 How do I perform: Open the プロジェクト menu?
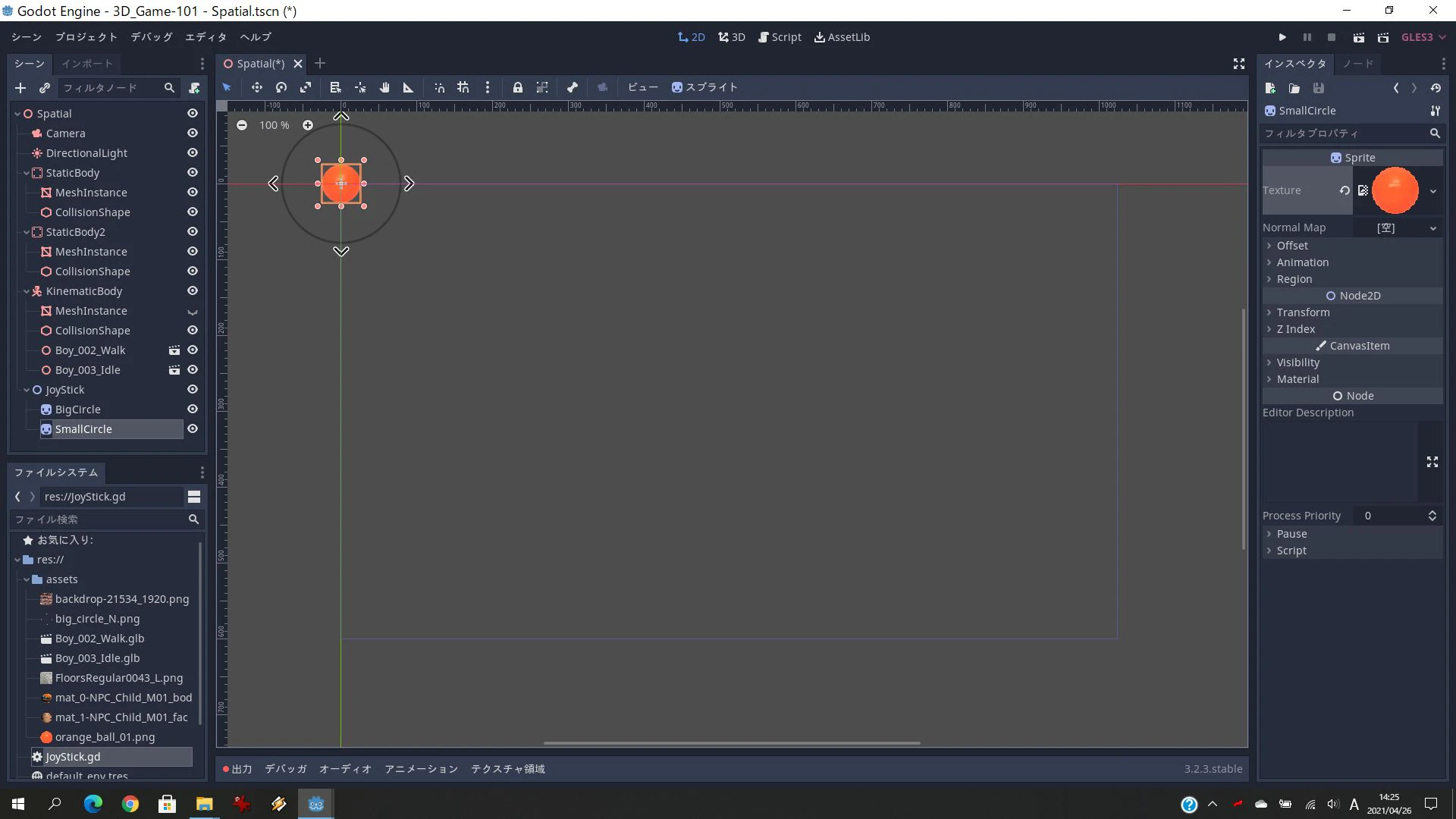(86, 37)
